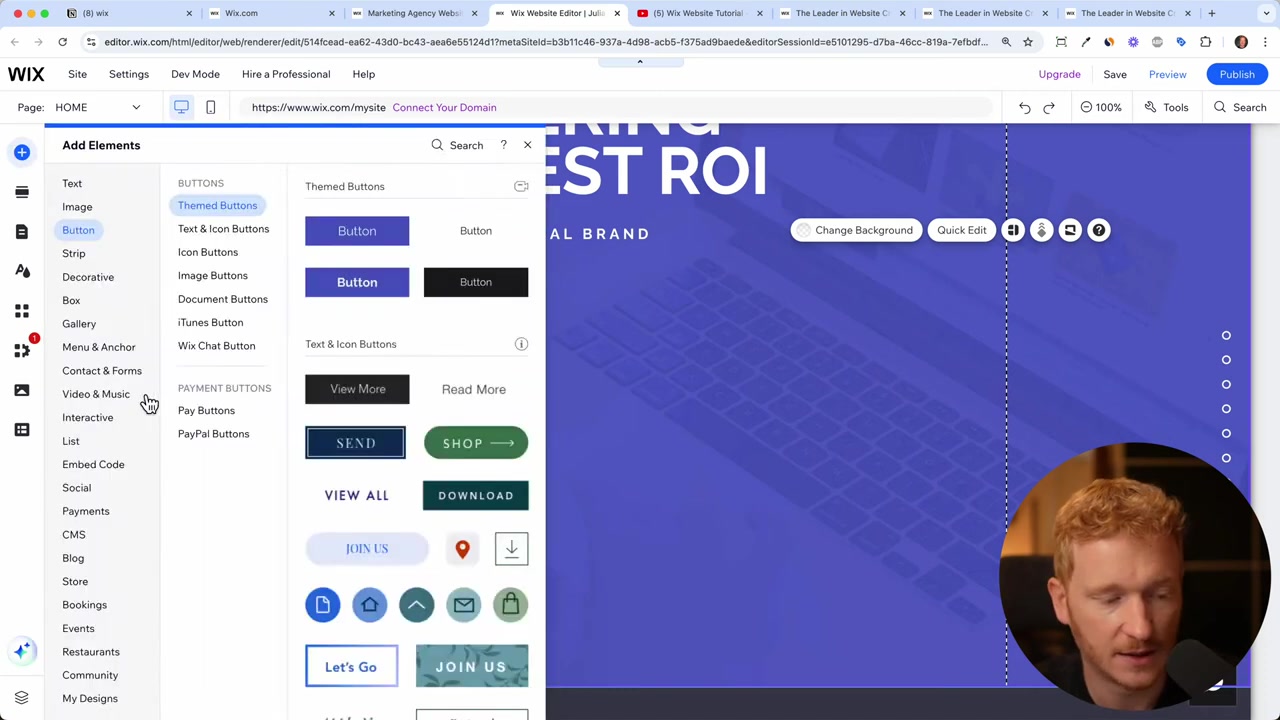The height and width of the screenshot is (720, 1280).
Task: Choose PayPal Buttons subcategory
Action: point(213,434)
